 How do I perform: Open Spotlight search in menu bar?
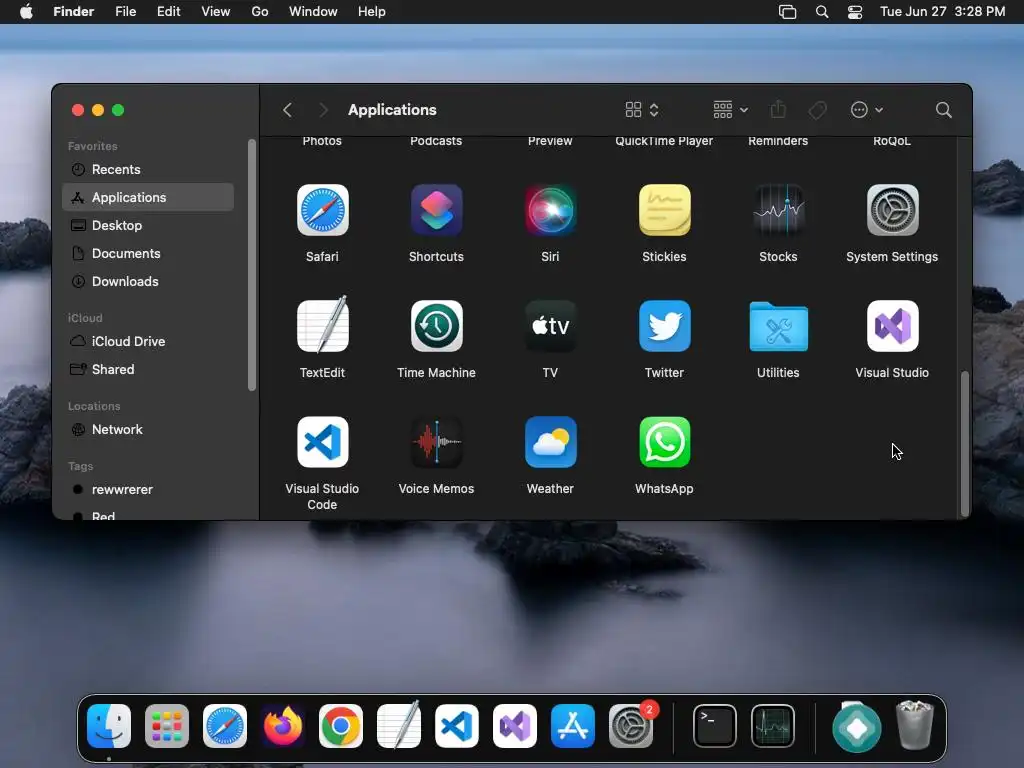[x=822, y=12]
